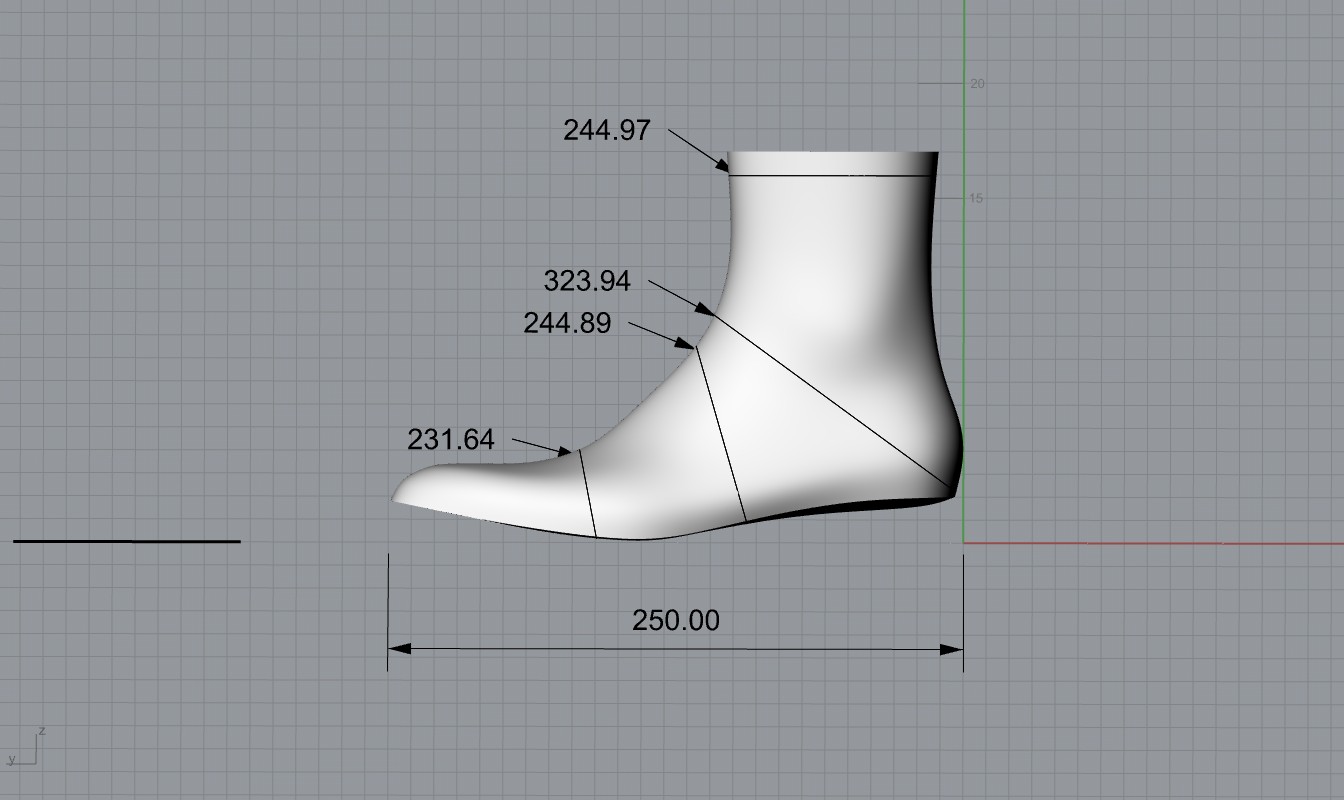Select the 250.00 length dimension text
1344x800 pixels.
pyautogui.click(x=675, y=621)
